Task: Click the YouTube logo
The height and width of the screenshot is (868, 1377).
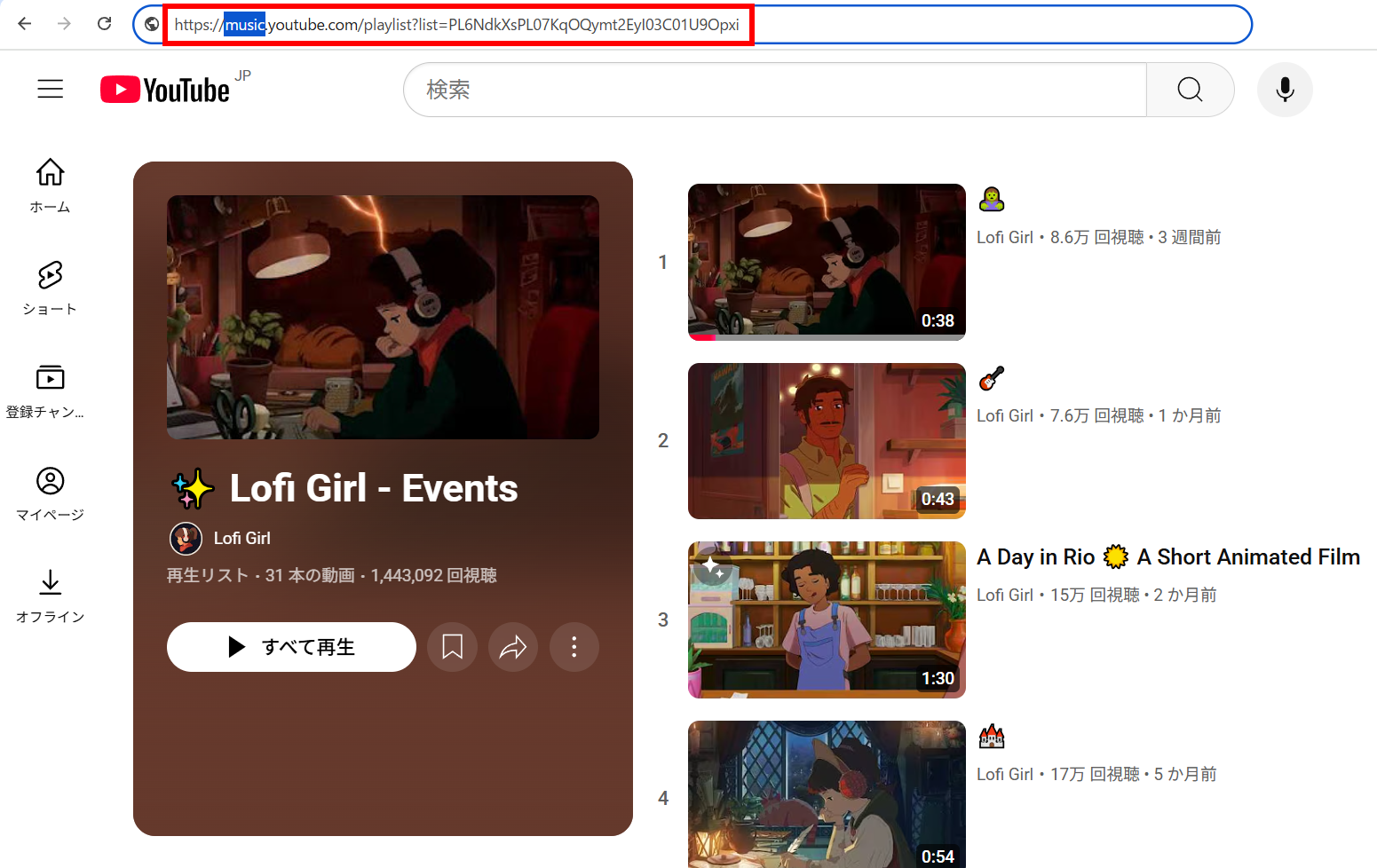Action: [x=166, y=90]
